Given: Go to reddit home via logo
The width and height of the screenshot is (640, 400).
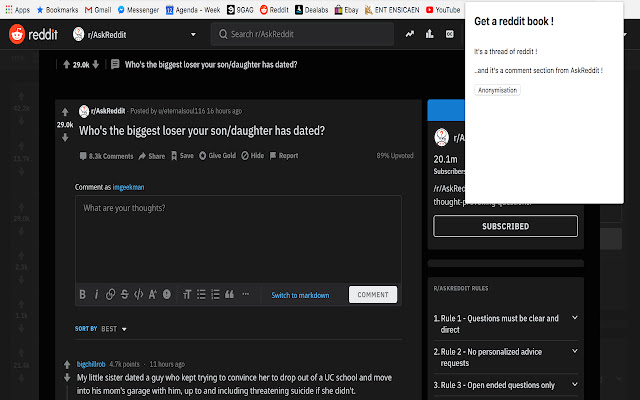Looking at the screenshot, I should click(33, 34).
